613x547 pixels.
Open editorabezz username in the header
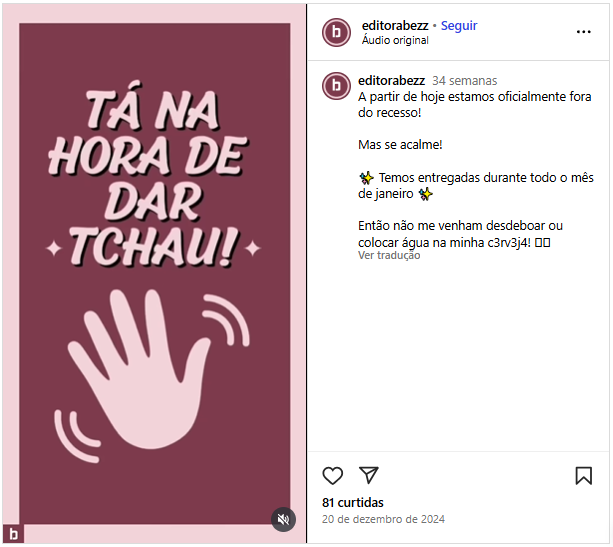pos(395,25)
